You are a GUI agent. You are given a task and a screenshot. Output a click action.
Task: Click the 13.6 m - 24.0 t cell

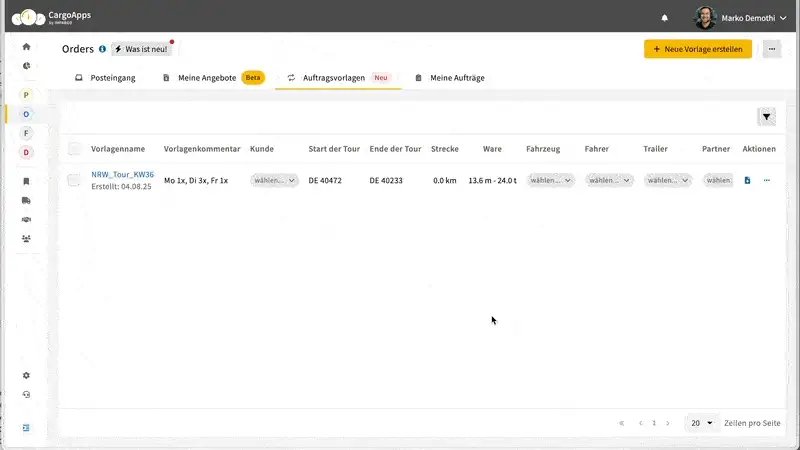click(x=492, y=180)
